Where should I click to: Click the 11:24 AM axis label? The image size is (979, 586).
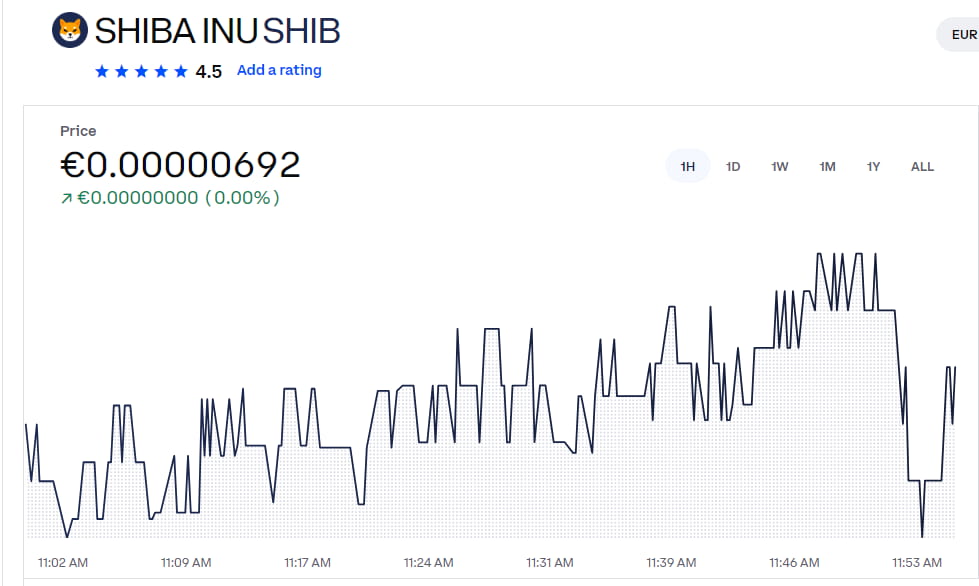click(428, 562)
